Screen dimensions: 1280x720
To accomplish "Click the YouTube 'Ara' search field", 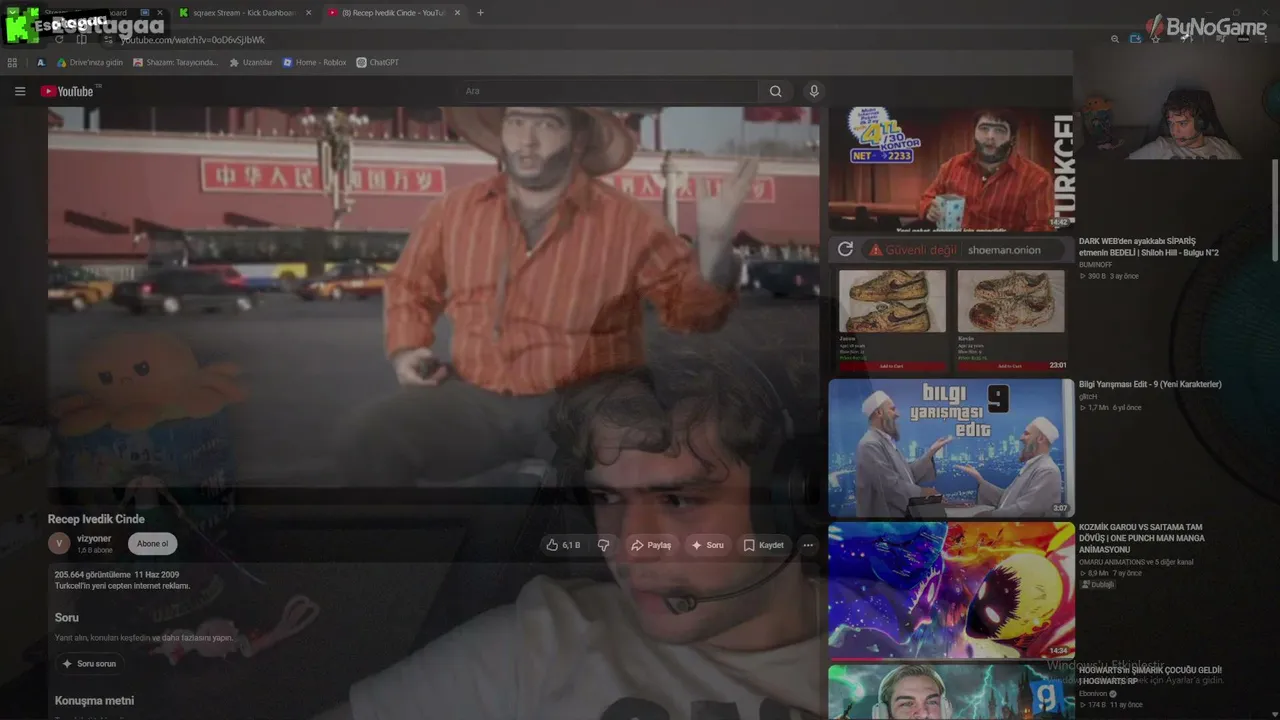I will (x=610, y=91).
